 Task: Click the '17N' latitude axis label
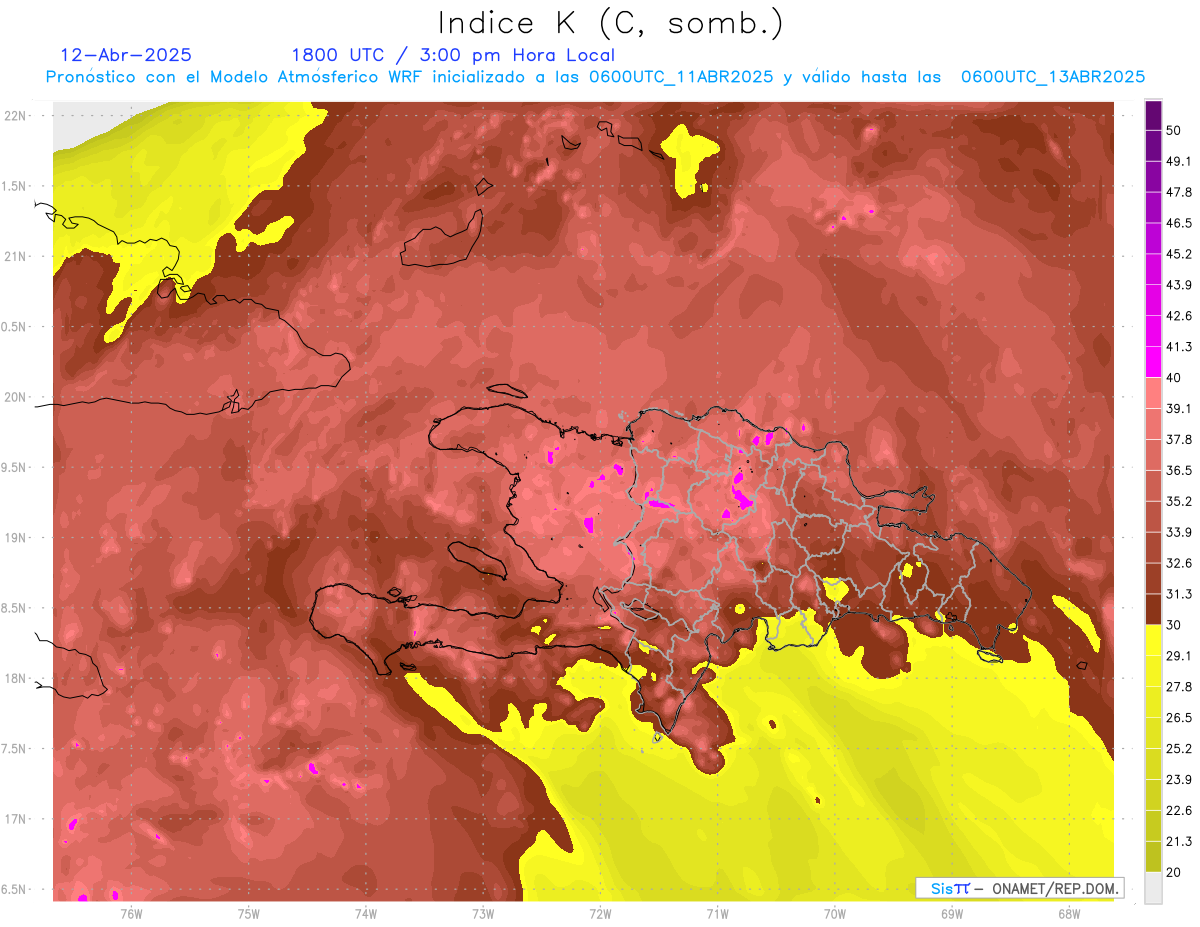(x=16, y=819)
